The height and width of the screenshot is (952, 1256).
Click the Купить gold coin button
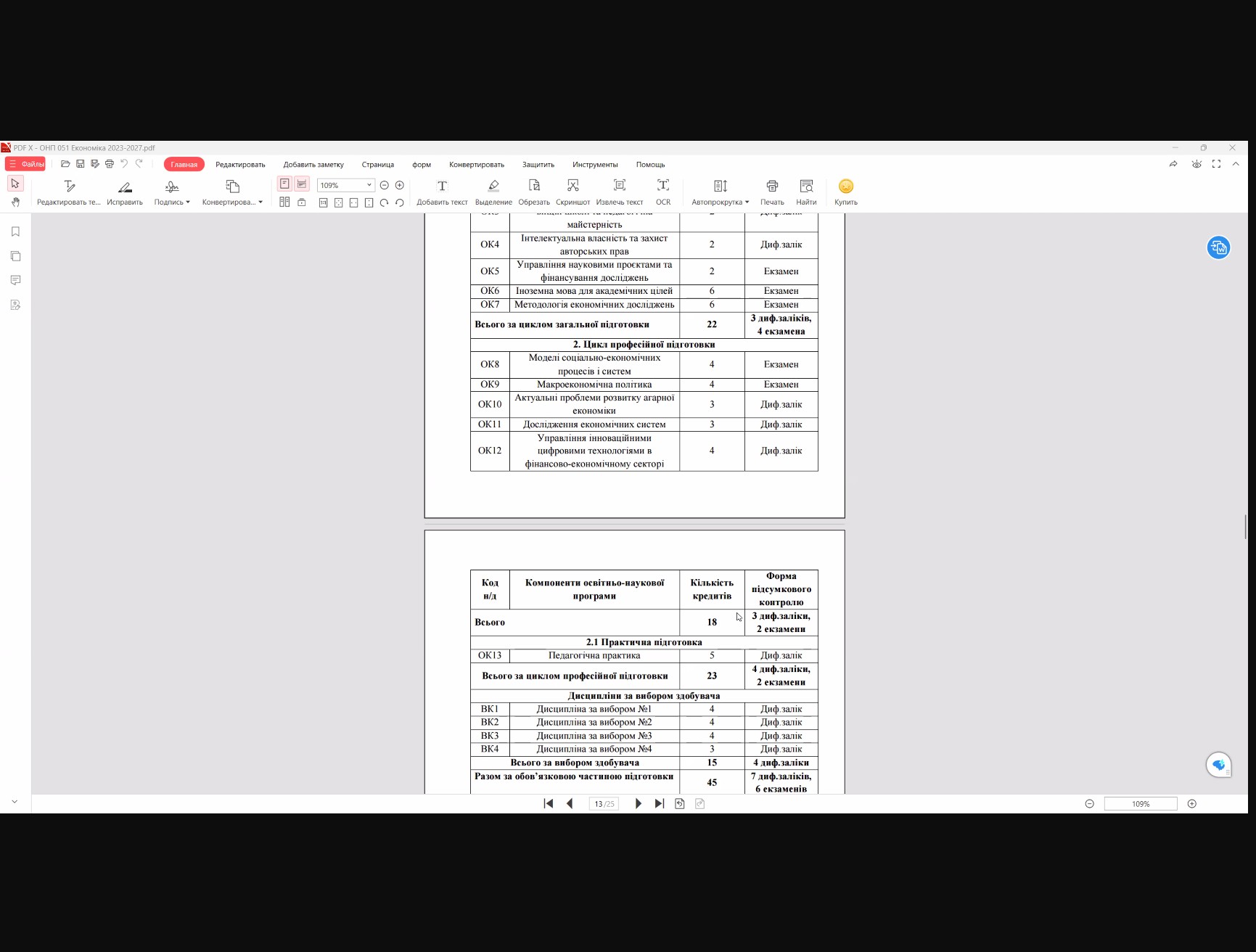pos(846,193)
